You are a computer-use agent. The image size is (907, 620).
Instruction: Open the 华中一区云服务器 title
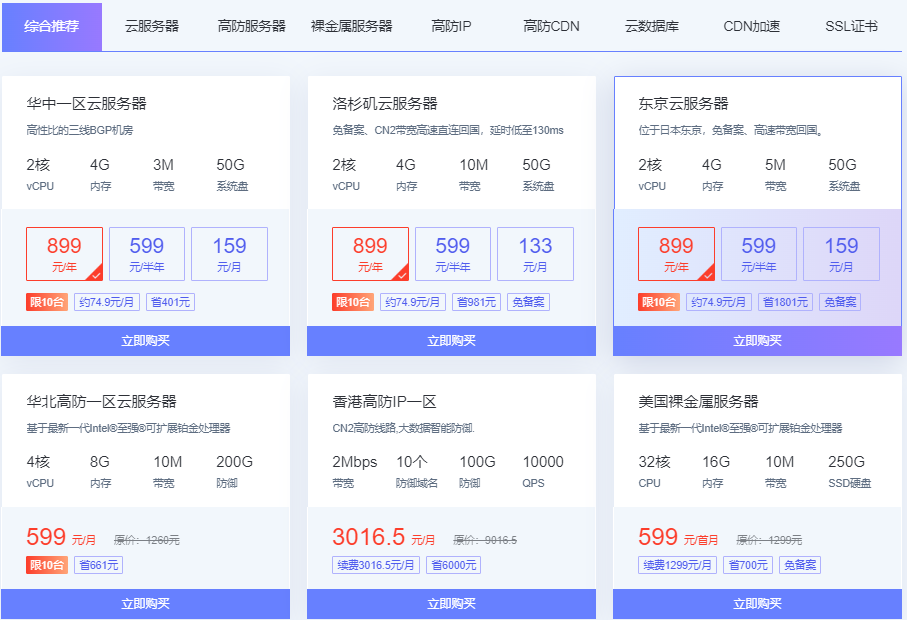tap(86, 104)
